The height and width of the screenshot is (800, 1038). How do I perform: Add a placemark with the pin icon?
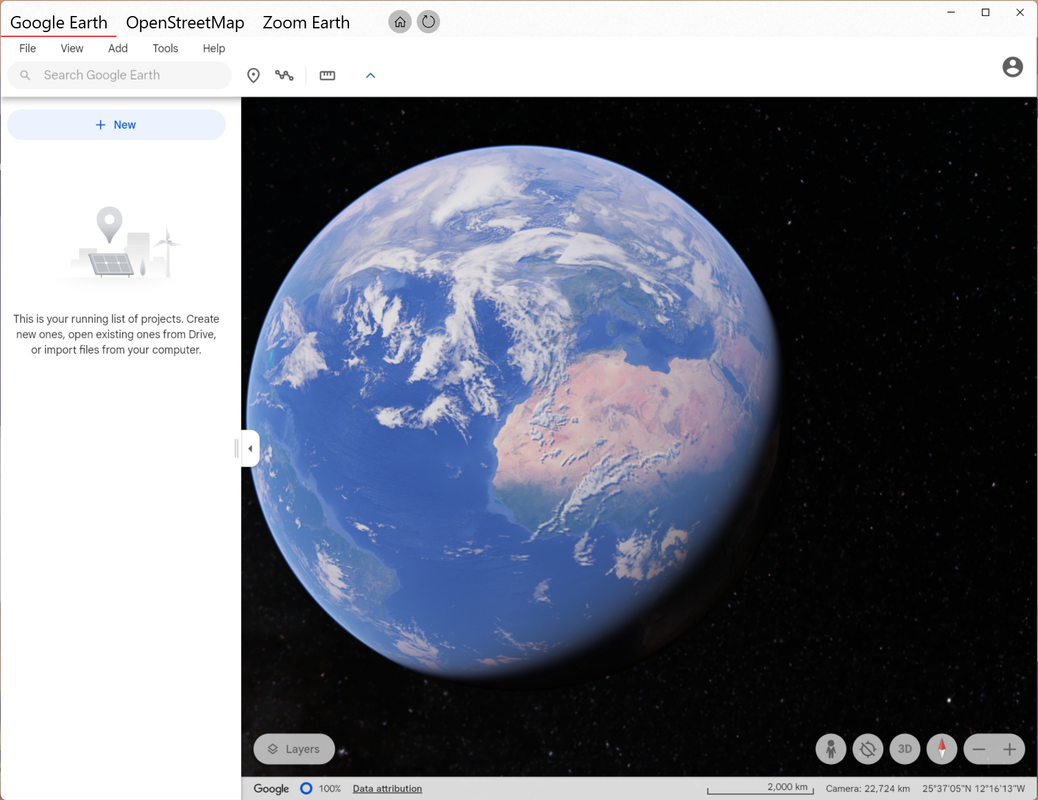[253, 75]
